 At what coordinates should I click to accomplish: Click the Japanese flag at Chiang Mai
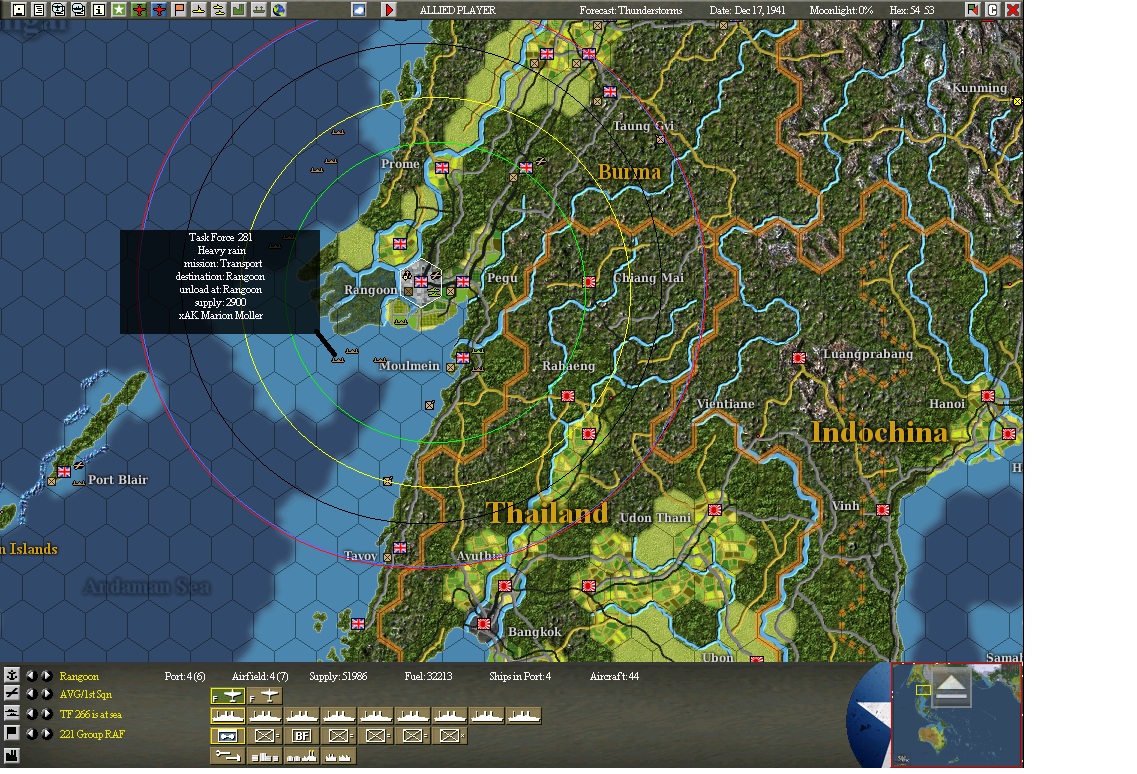[x=590, y=281]
